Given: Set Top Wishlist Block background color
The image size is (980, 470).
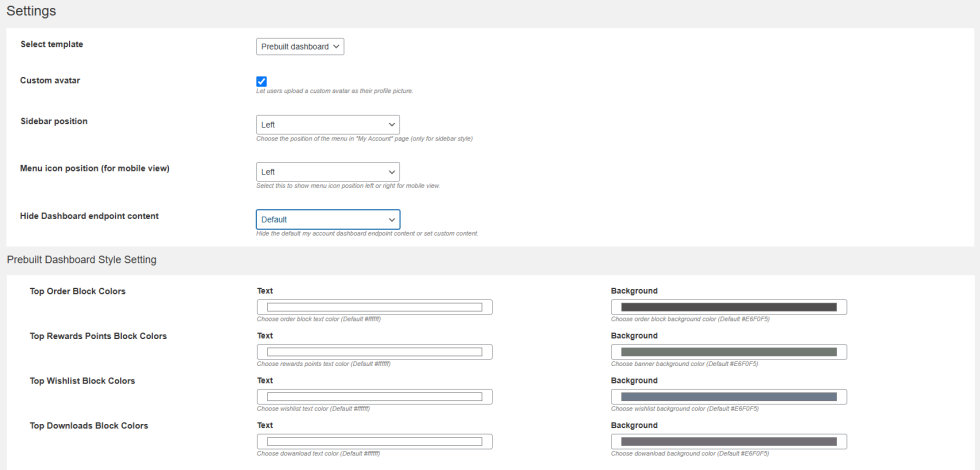Looking at the screenshot, I should coord(729,397).
